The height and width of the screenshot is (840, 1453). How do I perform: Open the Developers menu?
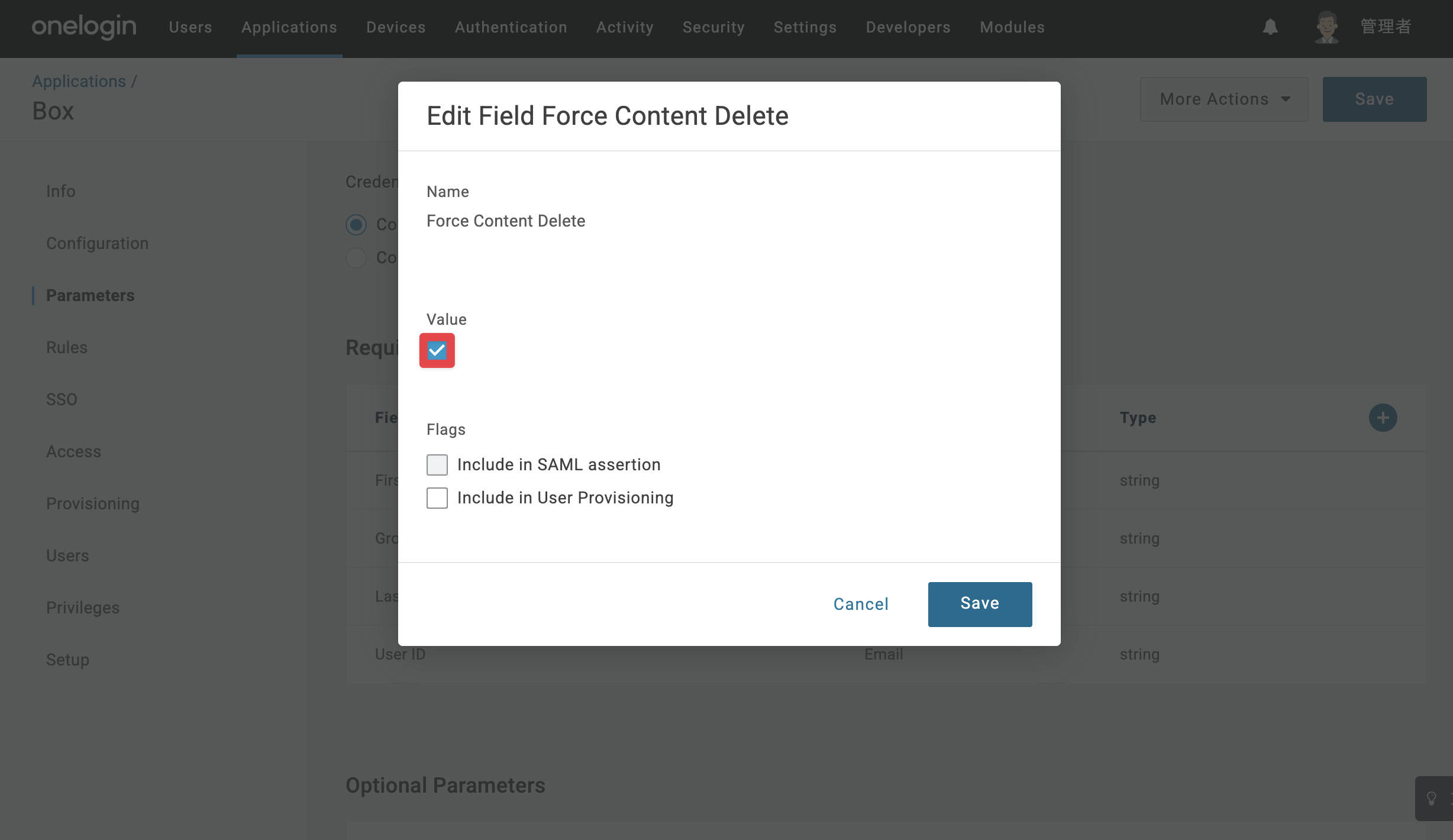(908, 27)
